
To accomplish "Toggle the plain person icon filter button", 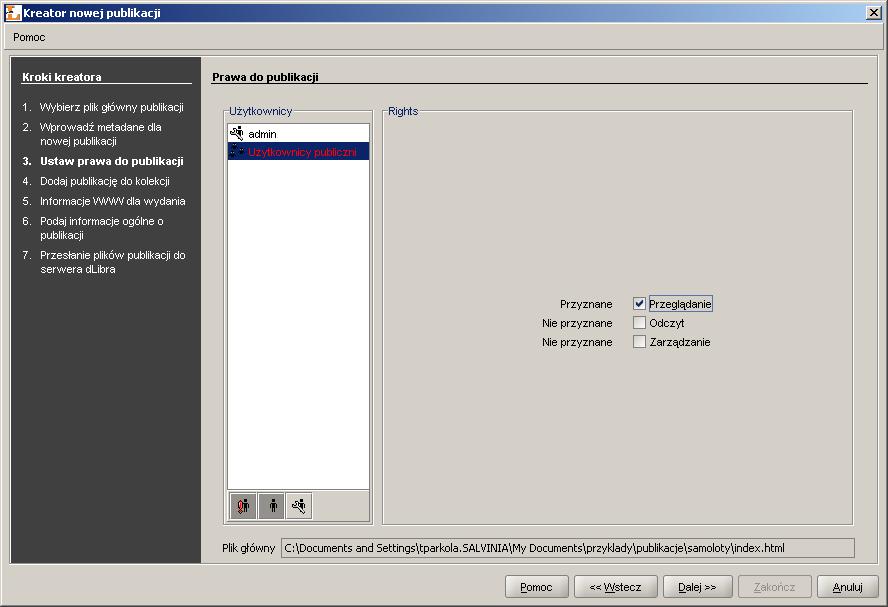I will click(x=271, y=506).
